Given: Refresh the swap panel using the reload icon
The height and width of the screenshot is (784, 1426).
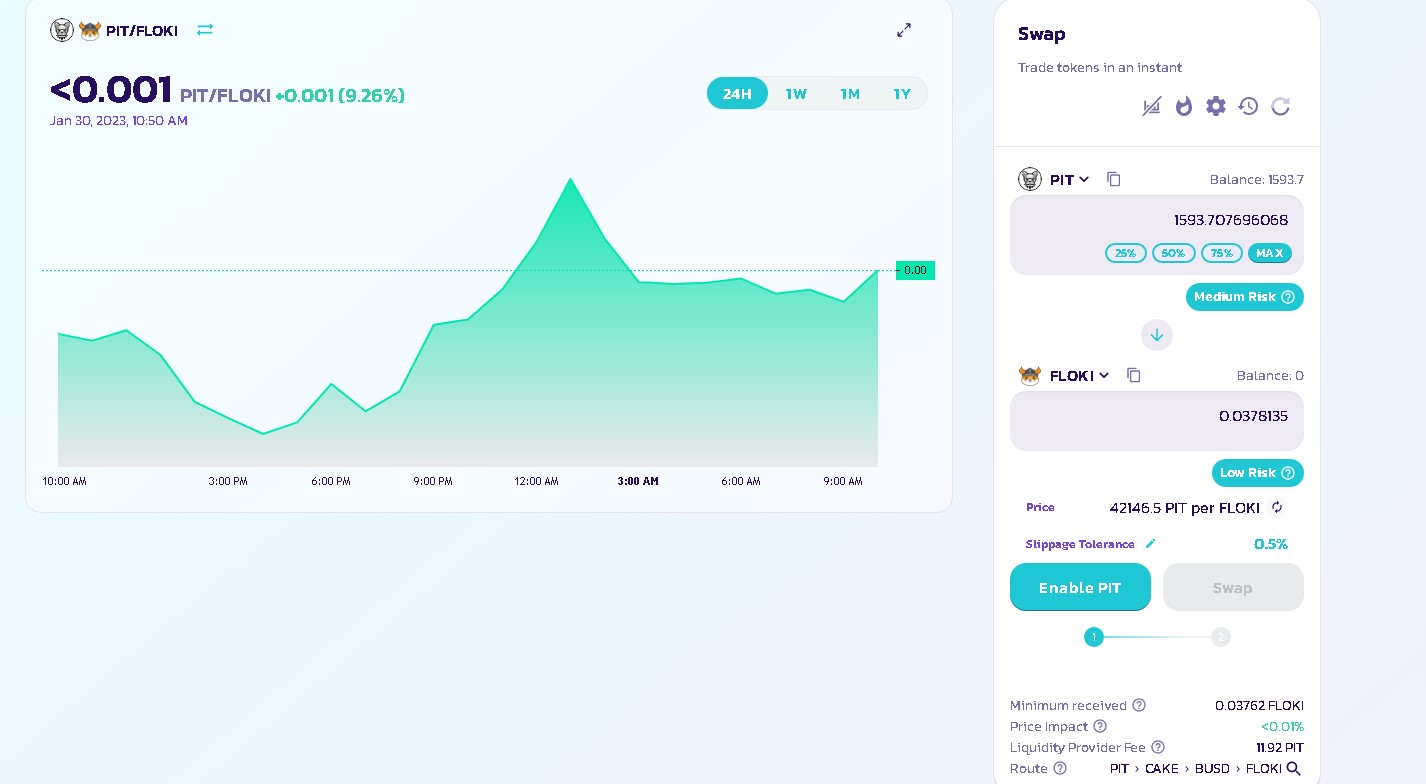Looking at the screenshot, I should pos(1281,106).
